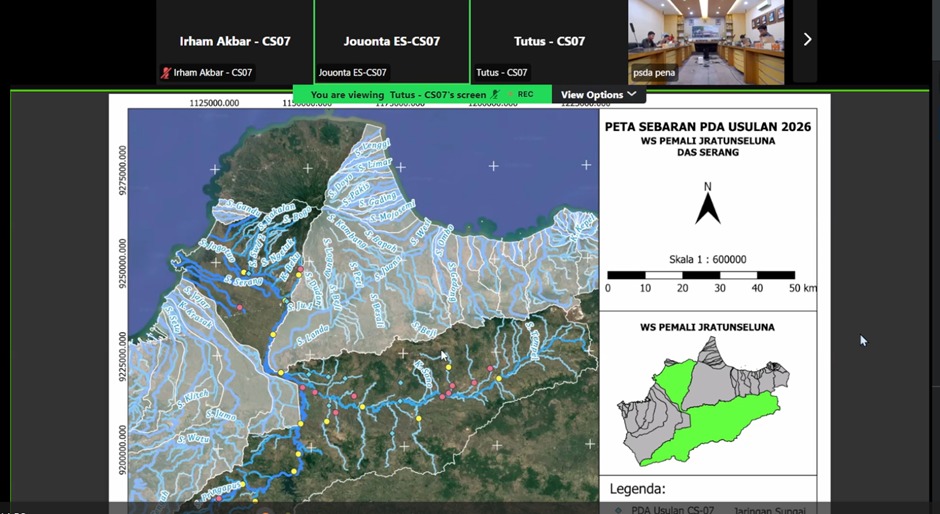Click the "S. Kitjeh" river label
The height and width of the screenshot is (514, 940).
(193, 400)
